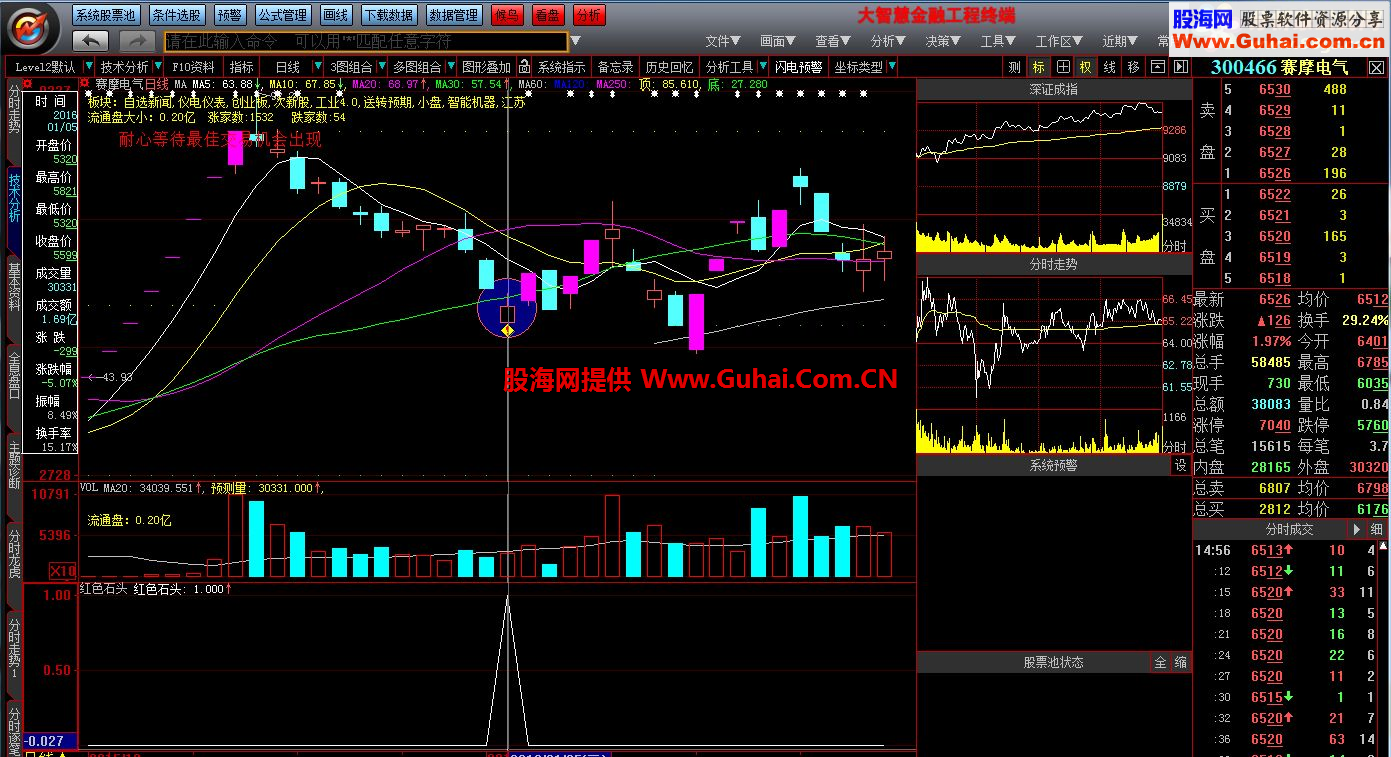The width and height of the screenshot is (1391, 757).
Task: Click the boxed up-arrow panel icon
Action: (1157, 67)
